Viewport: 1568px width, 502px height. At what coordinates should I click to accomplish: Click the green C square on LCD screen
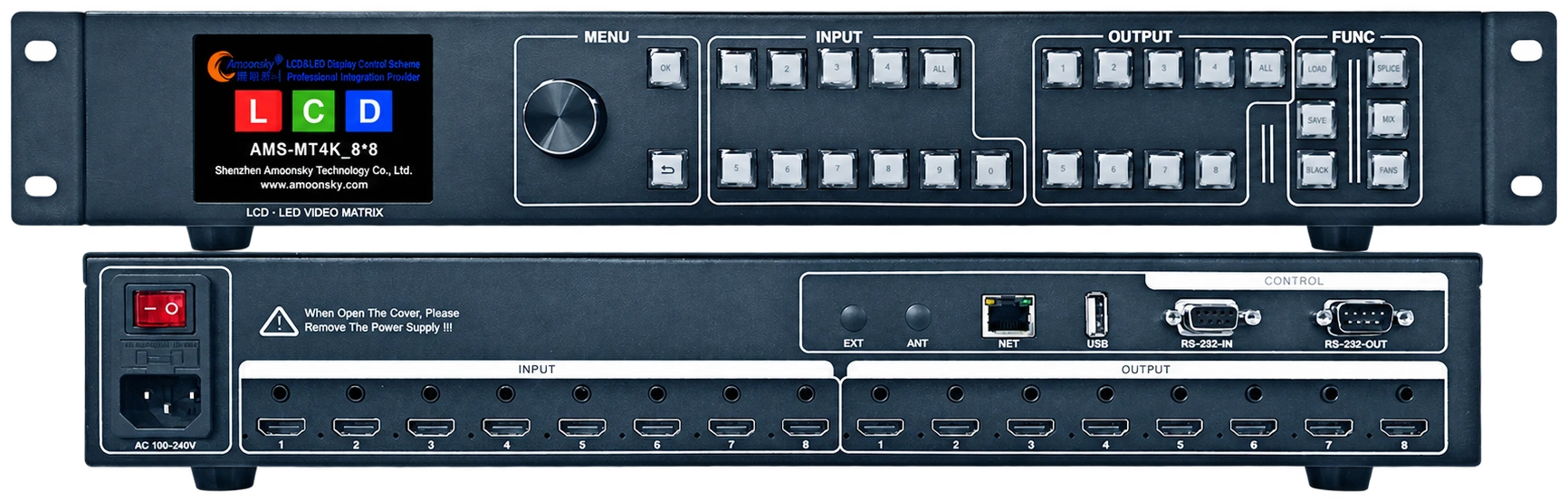click(x=313, y=111)
